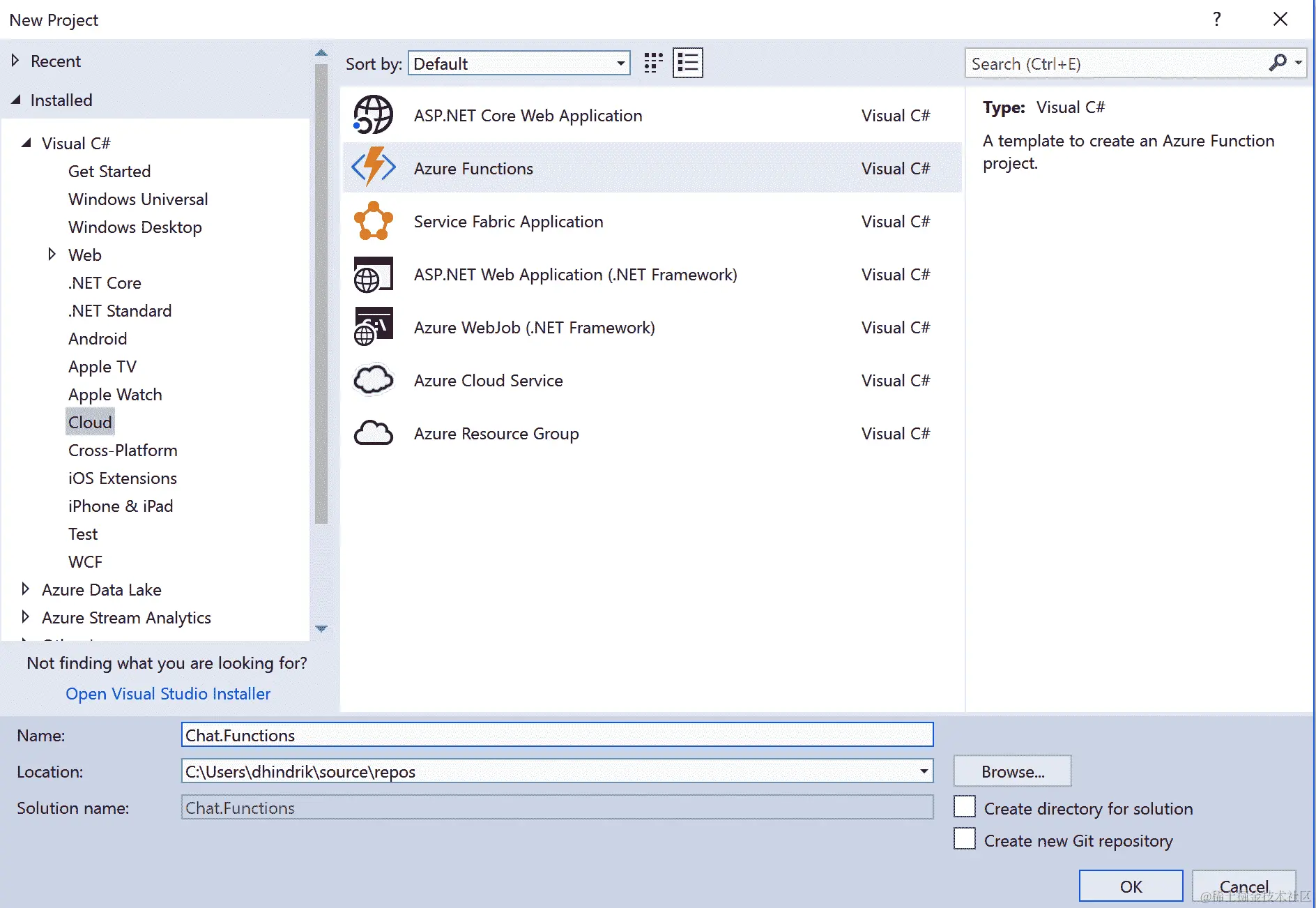Click the Service Fabric Application orange icon

tap(374, 221)
